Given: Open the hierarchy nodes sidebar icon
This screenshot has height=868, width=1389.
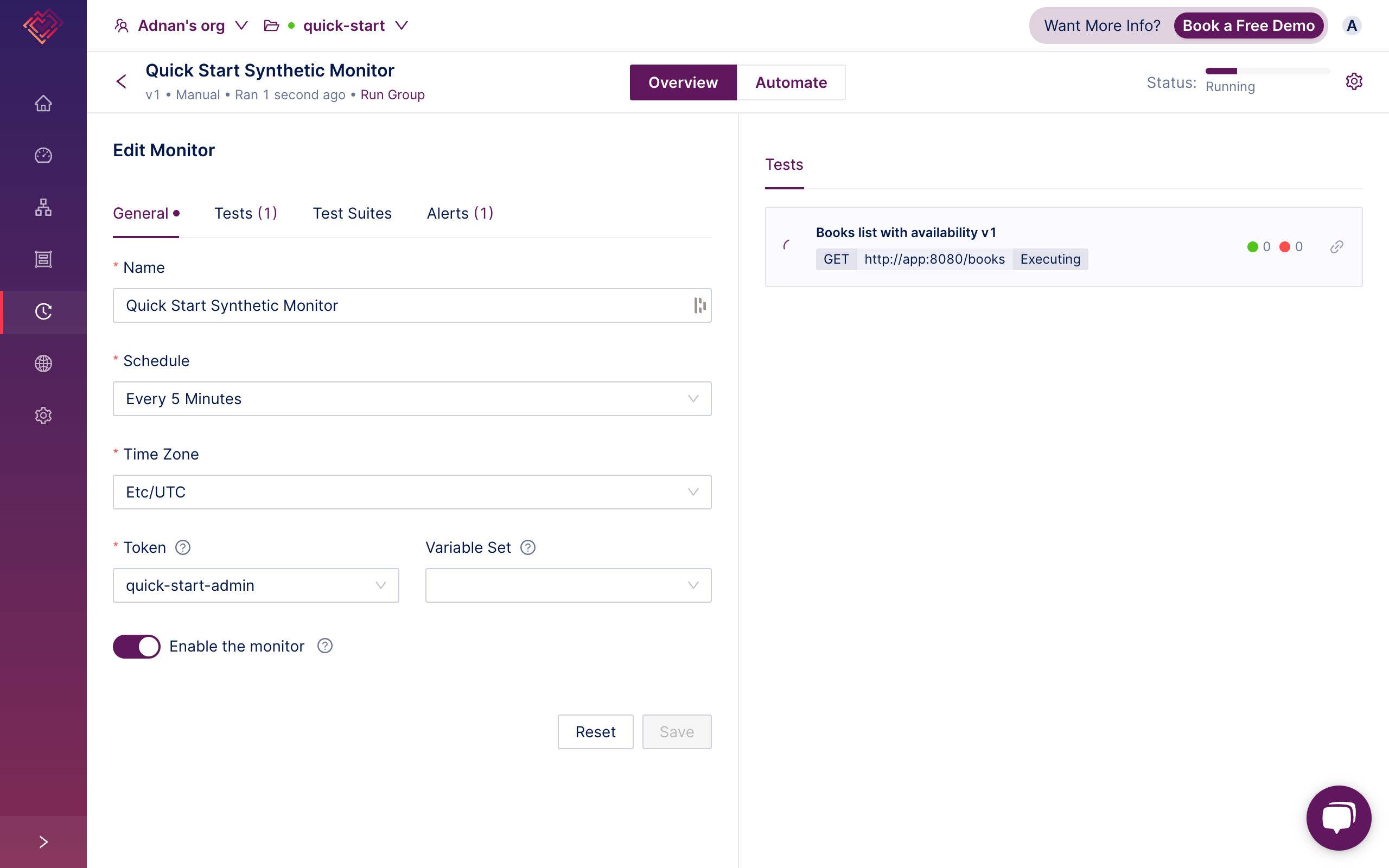Looking at the screenshot, I should (x=43, y=207).
